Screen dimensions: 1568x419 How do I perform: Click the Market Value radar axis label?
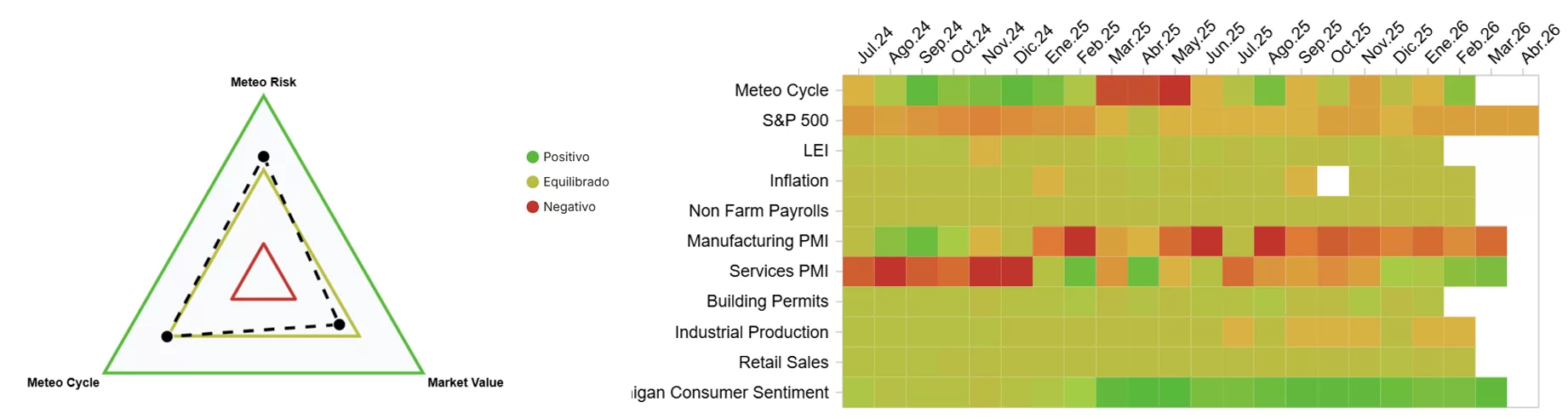coord(465,383)
